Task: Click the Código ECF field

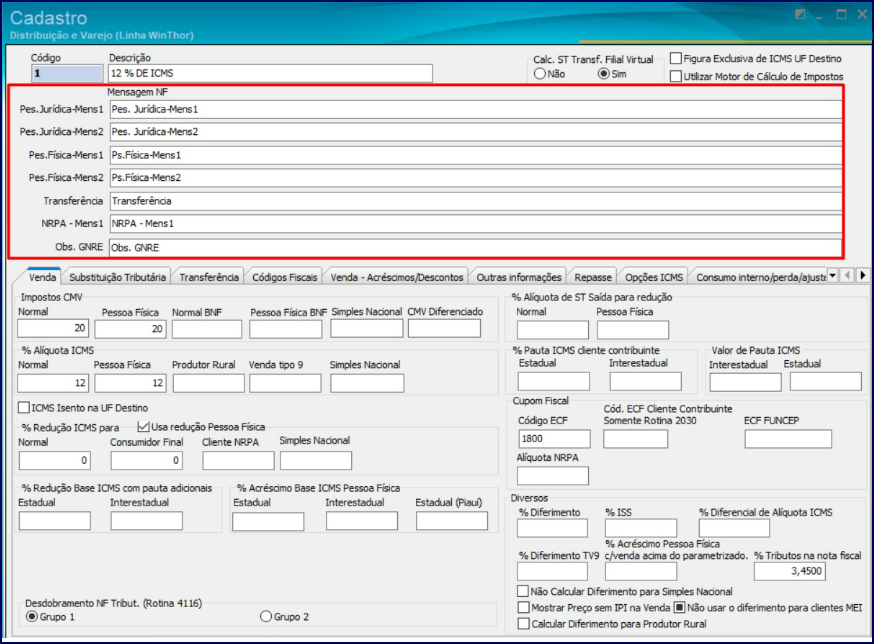Action: pos(554,439)
